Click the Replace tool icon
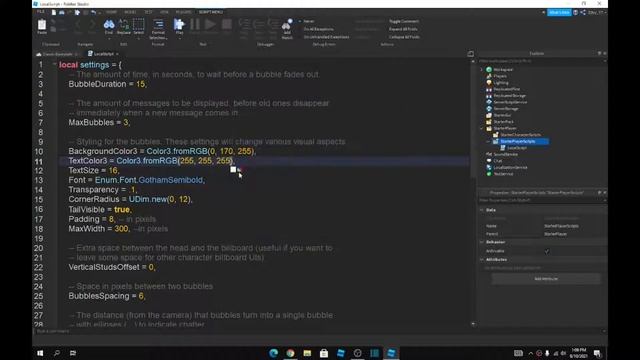 tap(124, 25)
